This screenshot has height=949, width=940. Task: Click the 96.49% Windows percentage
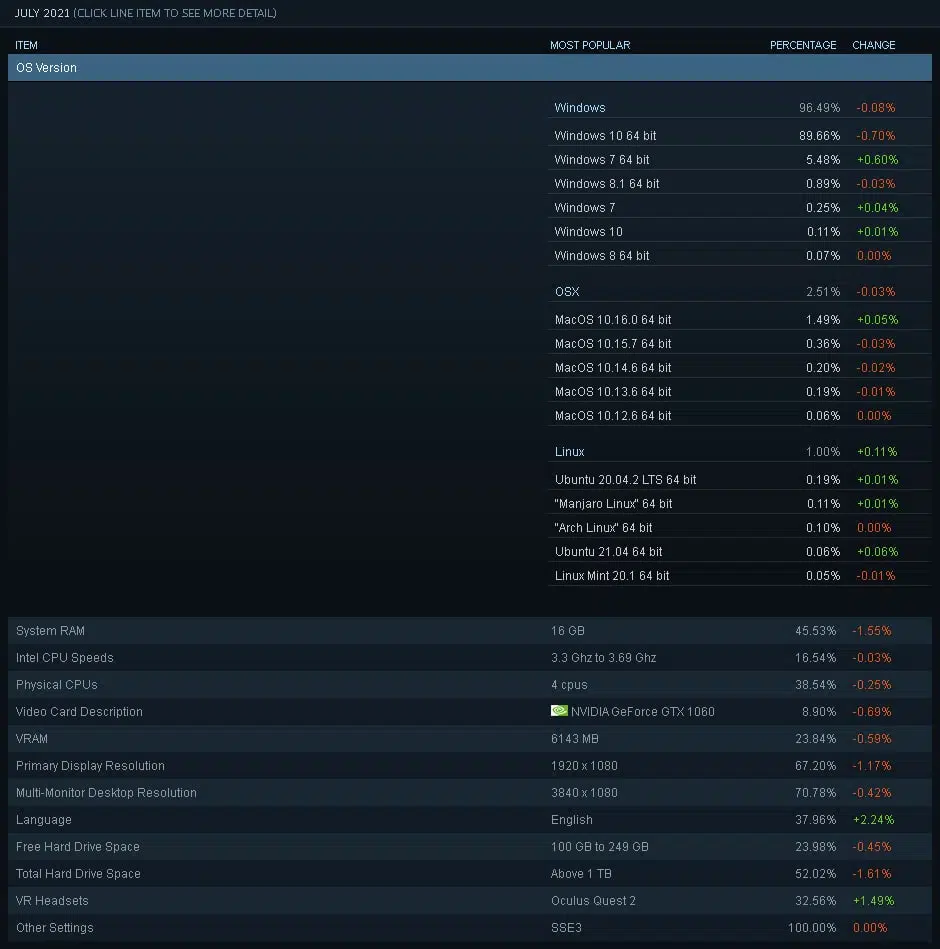(819, 108)
